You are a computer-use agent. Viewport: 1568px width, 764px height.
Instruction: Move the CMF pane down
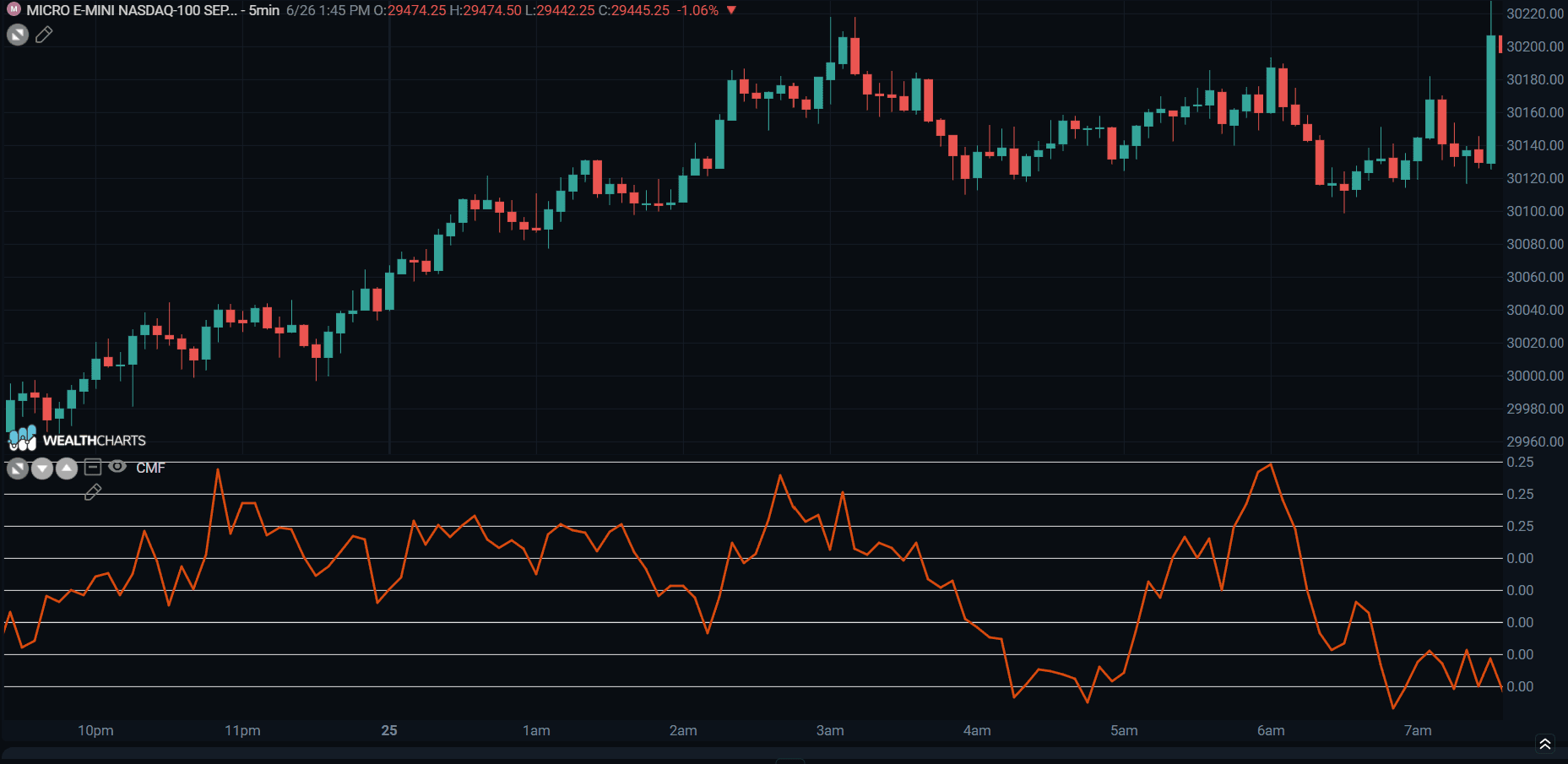(x=42, y=468)
